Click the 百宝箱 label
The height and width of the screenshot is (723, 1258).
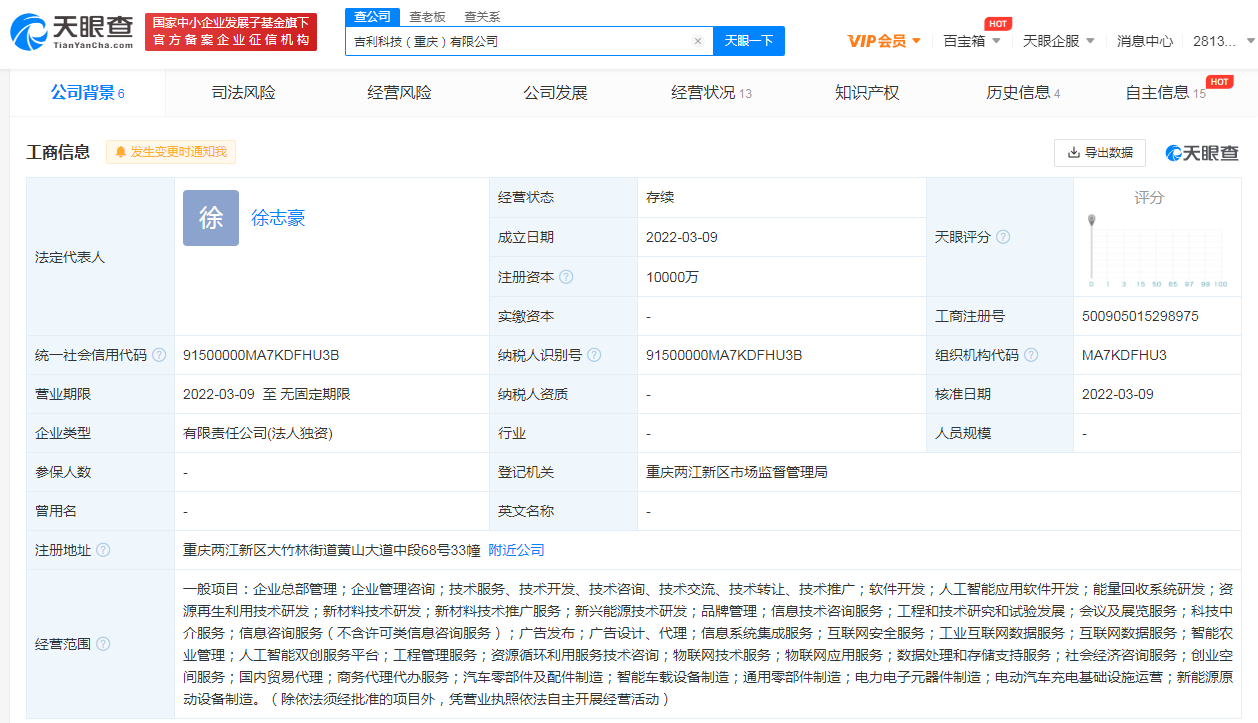pos(964,41)
